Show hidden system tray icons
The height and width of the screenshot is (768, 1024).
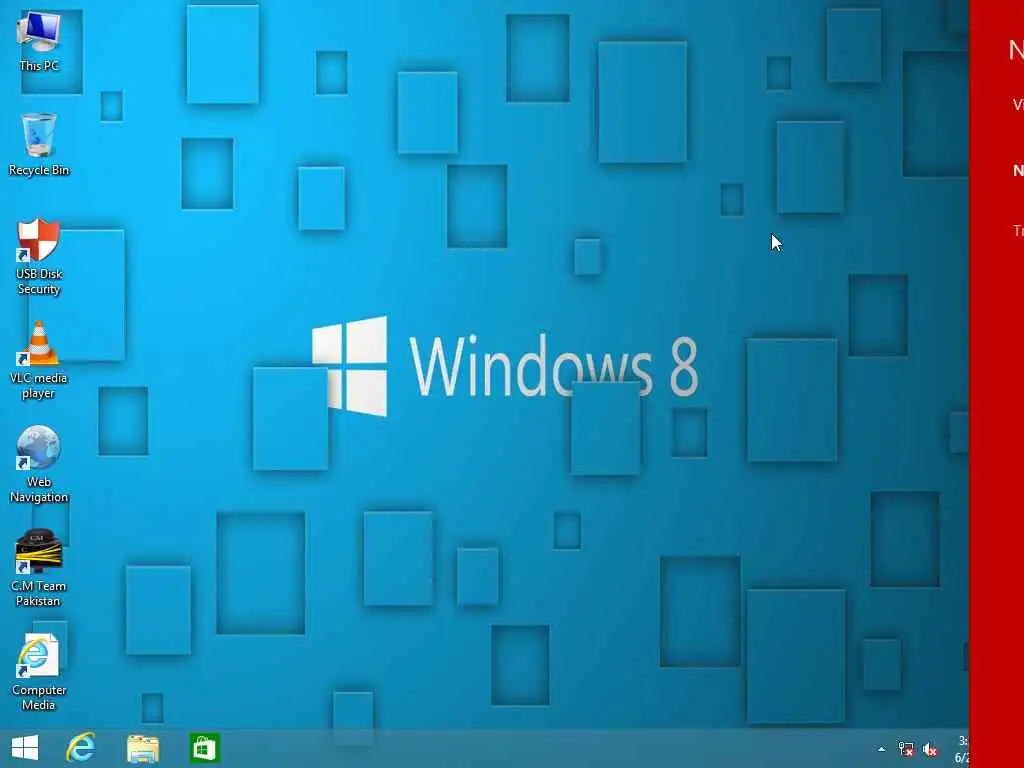point(882,749)
